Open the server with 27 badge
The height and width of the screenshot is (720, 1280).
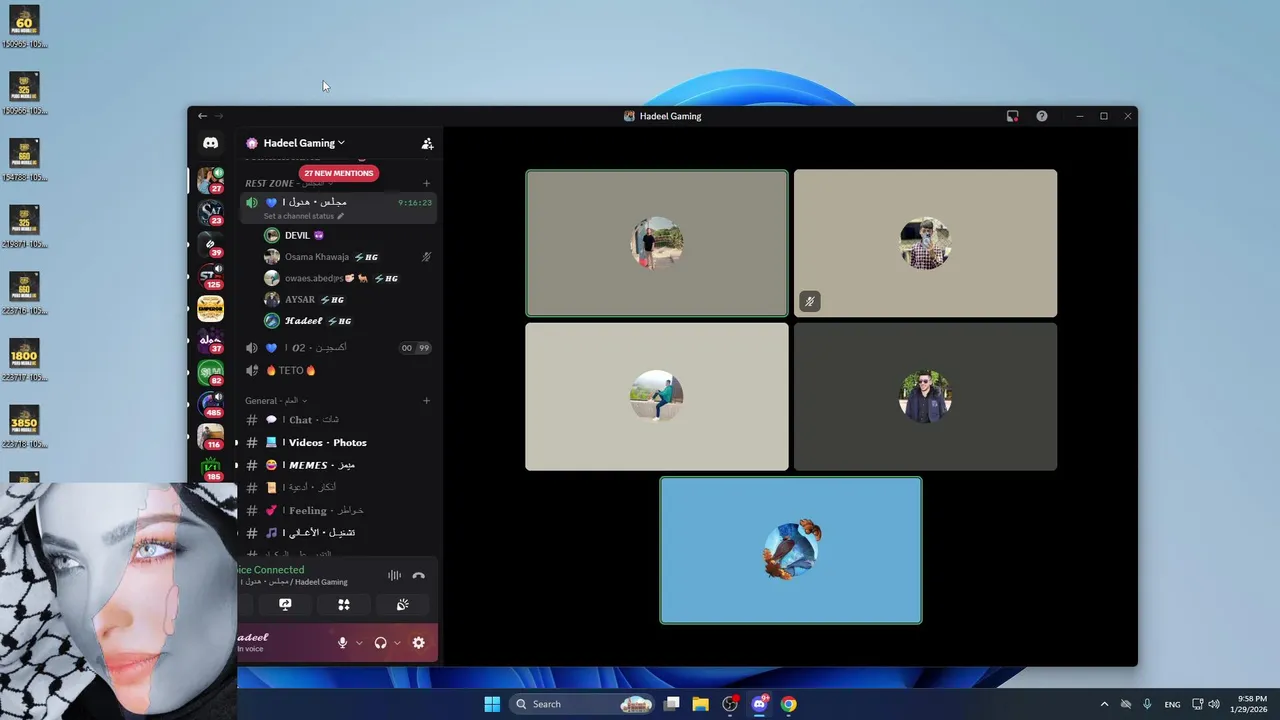pos(210,180)
